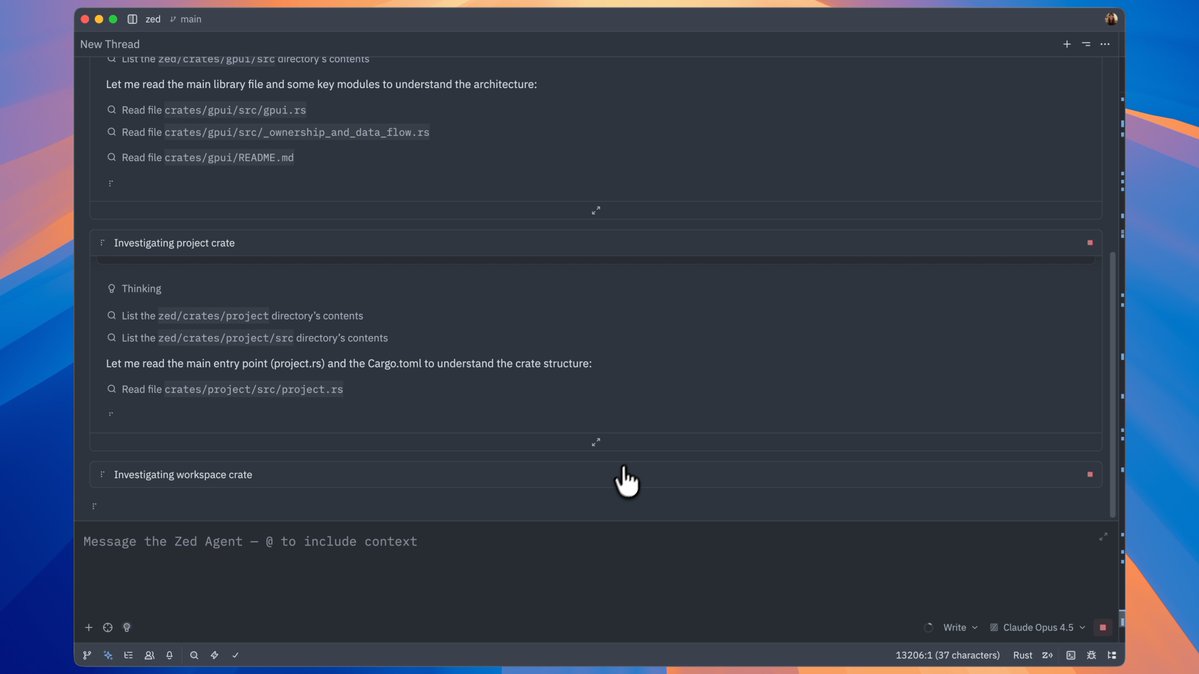
Task: Change the Rust language selector
Action: click(1022, 656)
